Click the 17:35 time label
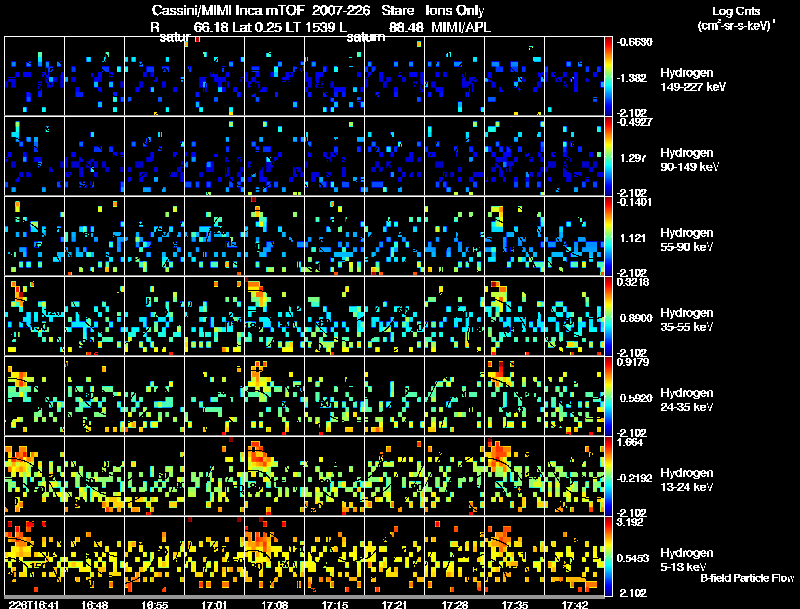 tap(515, 604)
